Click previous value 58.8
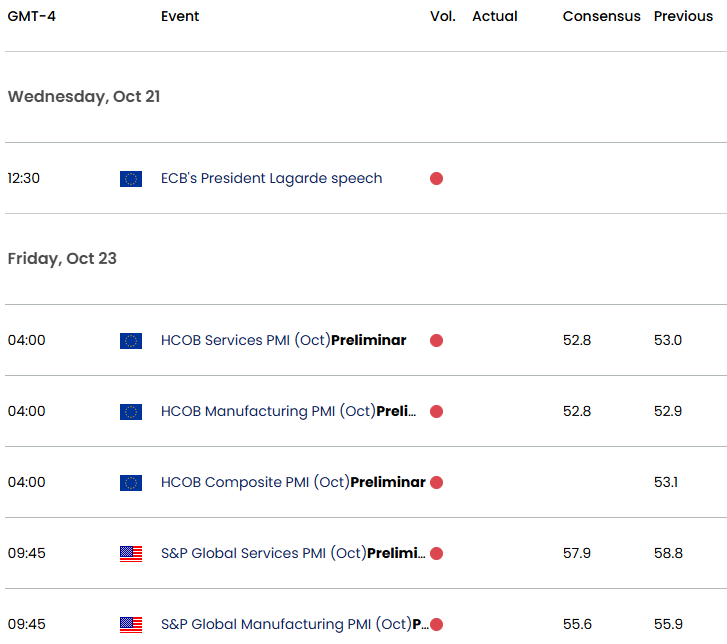727x644 pixels. pos(668,553)
